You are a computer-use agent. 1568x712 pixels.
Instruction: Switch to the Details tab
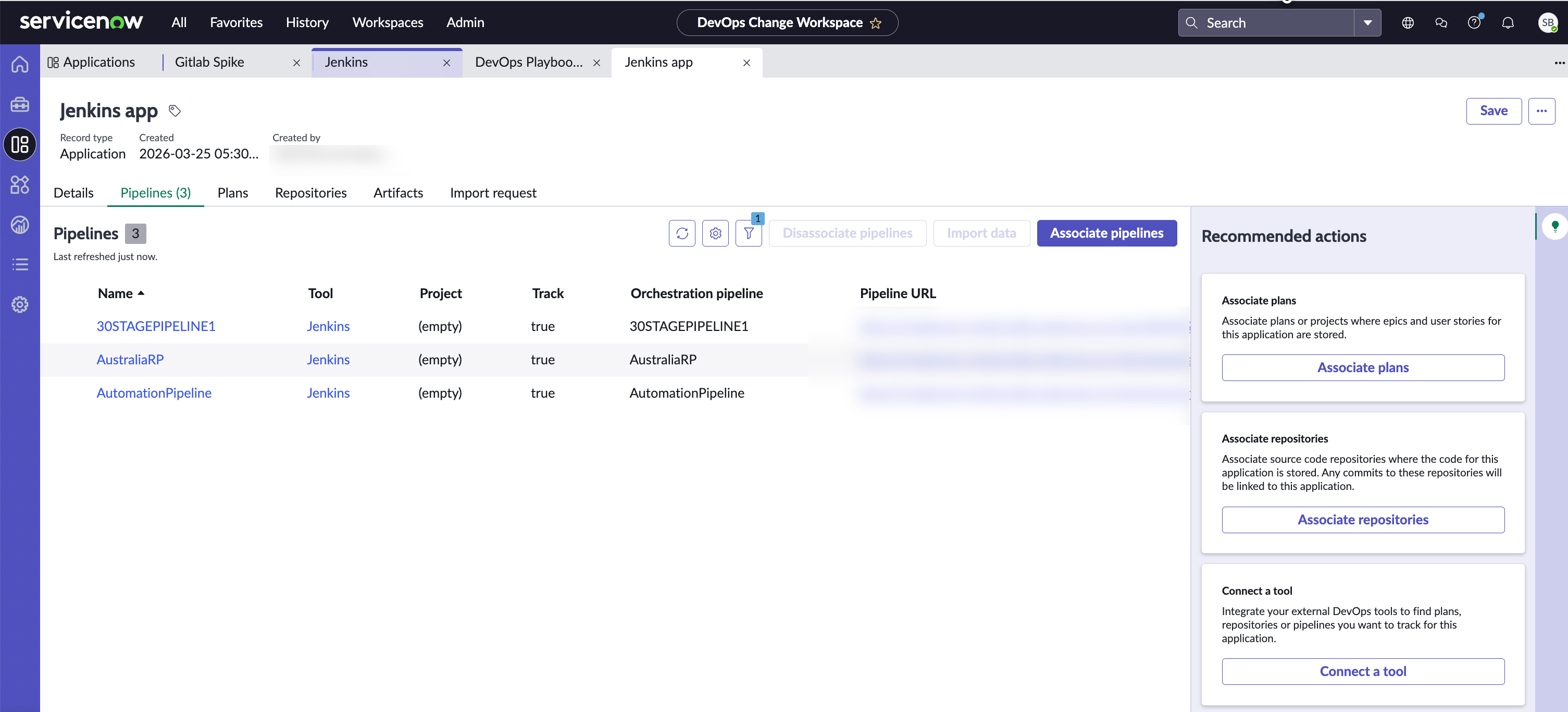[73, 193]
